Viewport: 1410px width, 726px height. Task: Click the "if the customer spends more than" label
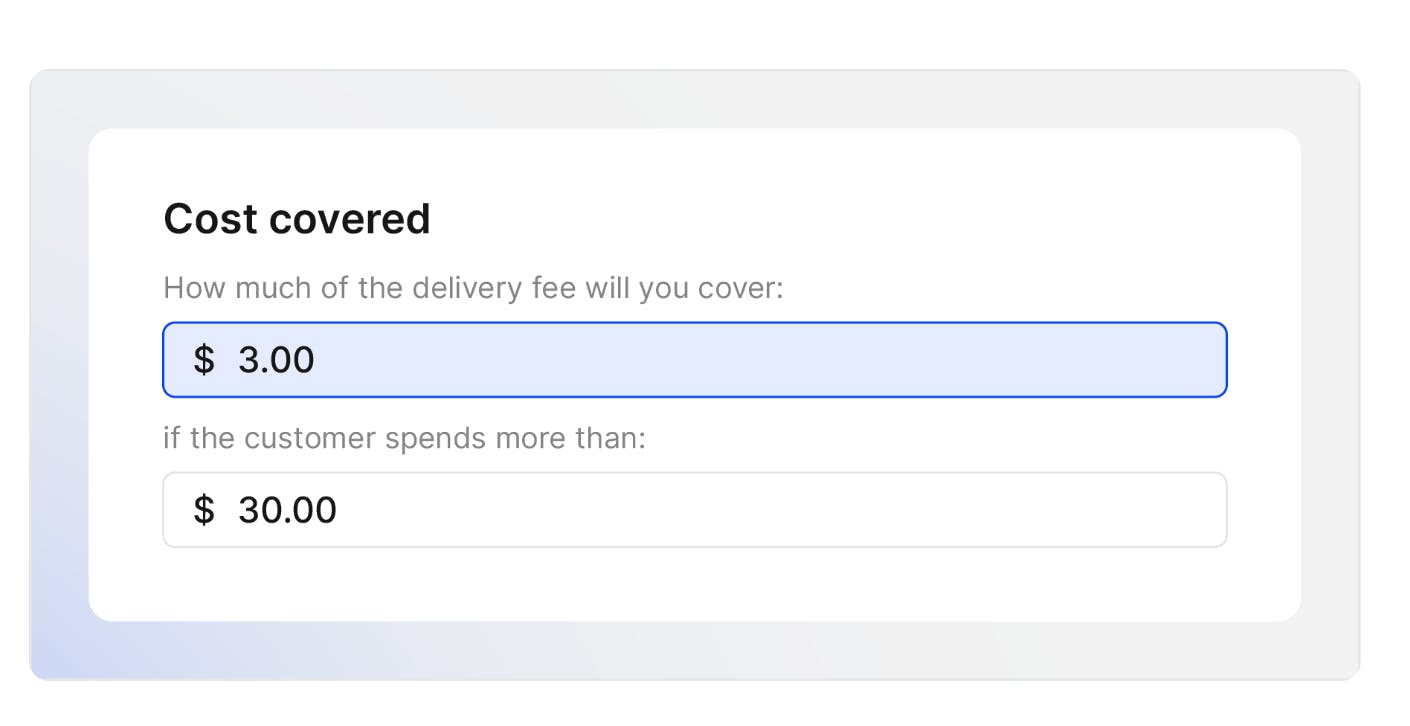(404, 438)
